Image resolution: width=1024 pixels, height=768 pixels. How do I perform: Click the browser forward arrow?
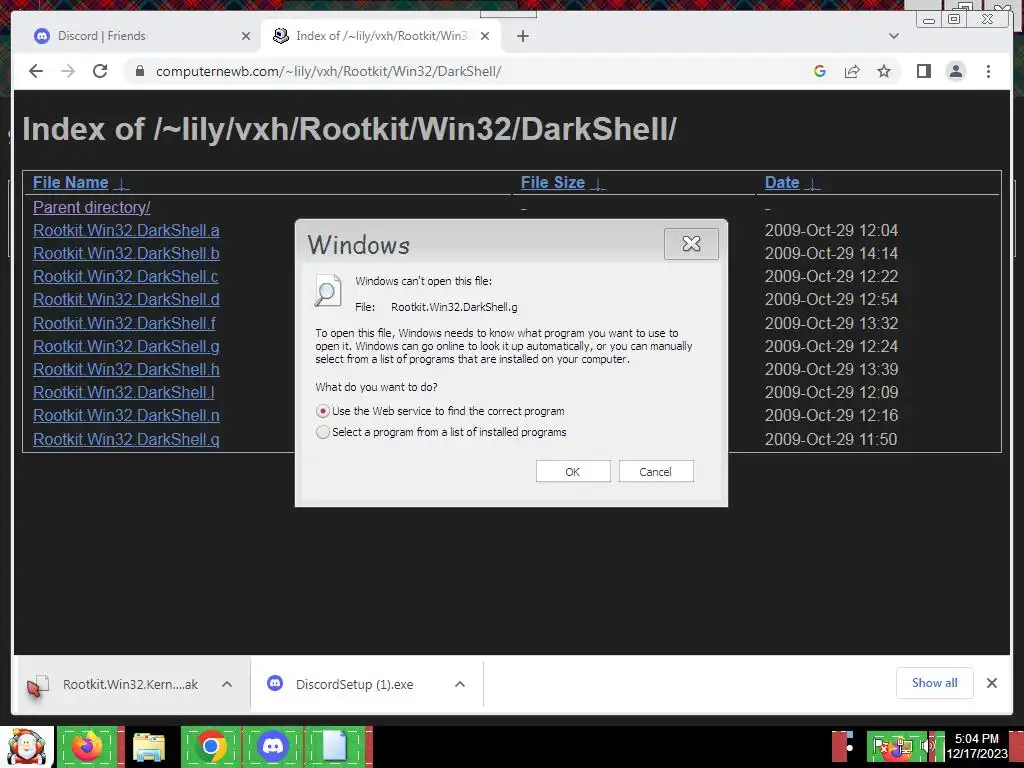[68, 71]
